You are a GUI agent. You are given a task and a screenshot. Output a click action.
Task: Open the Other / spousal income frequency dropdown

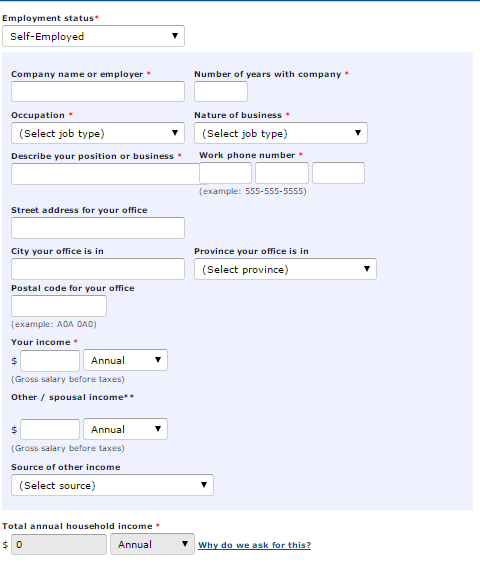[125, 429]
